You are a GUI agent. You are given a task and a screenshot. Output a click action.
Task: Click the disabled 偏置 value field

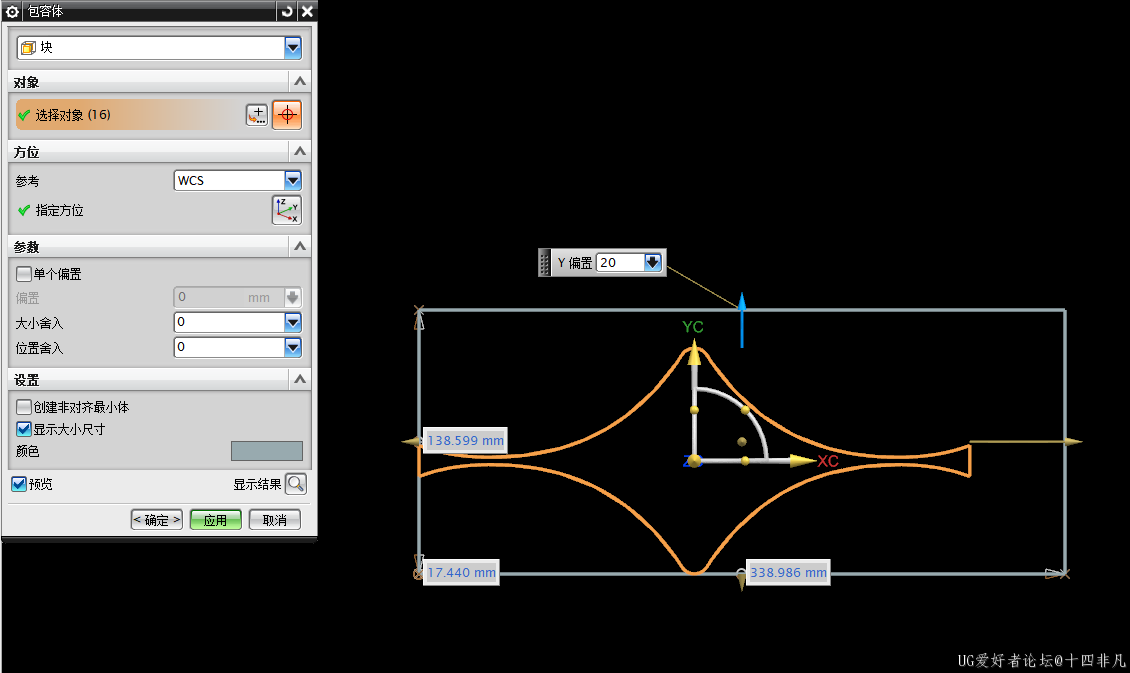point(229,297)
